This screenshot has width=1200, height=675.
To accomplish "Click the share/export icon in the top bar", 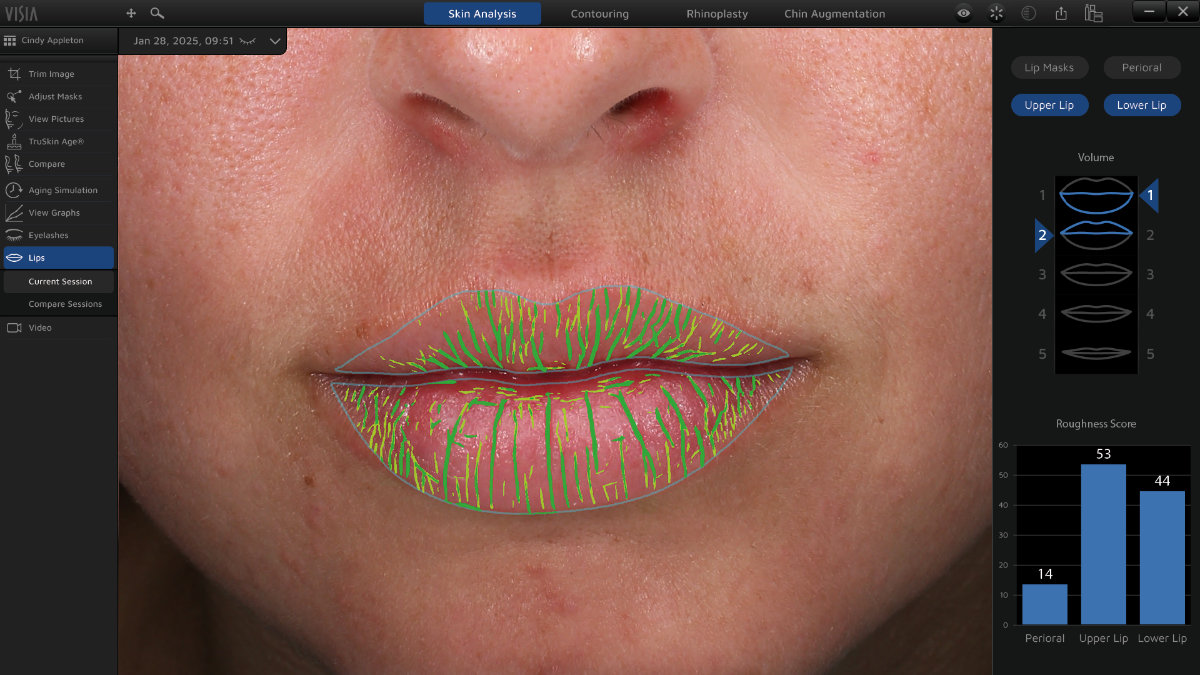I will coord(1062,13).
